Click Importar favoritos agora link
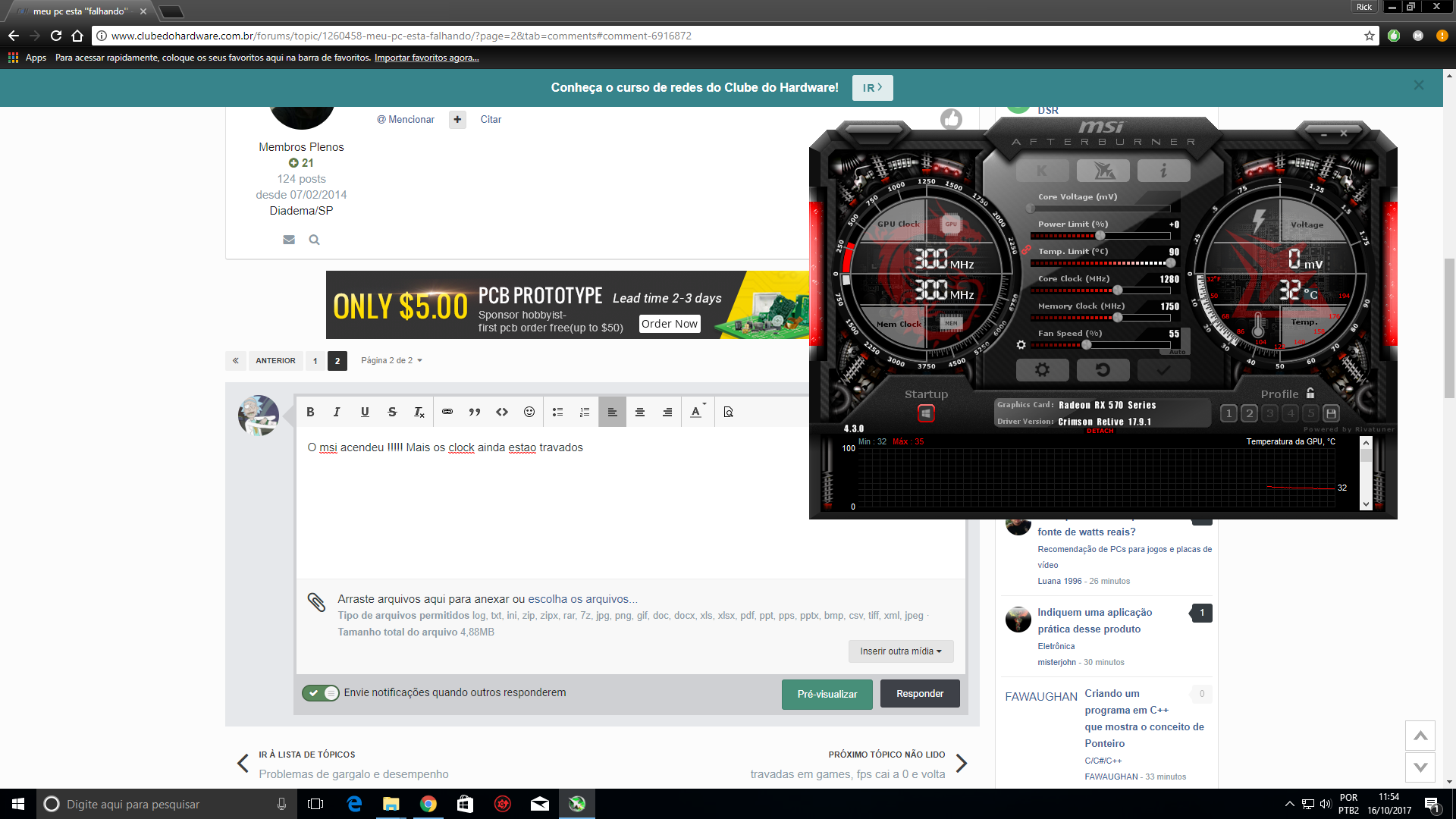The image size is (1456, 819). coord(426,58)
